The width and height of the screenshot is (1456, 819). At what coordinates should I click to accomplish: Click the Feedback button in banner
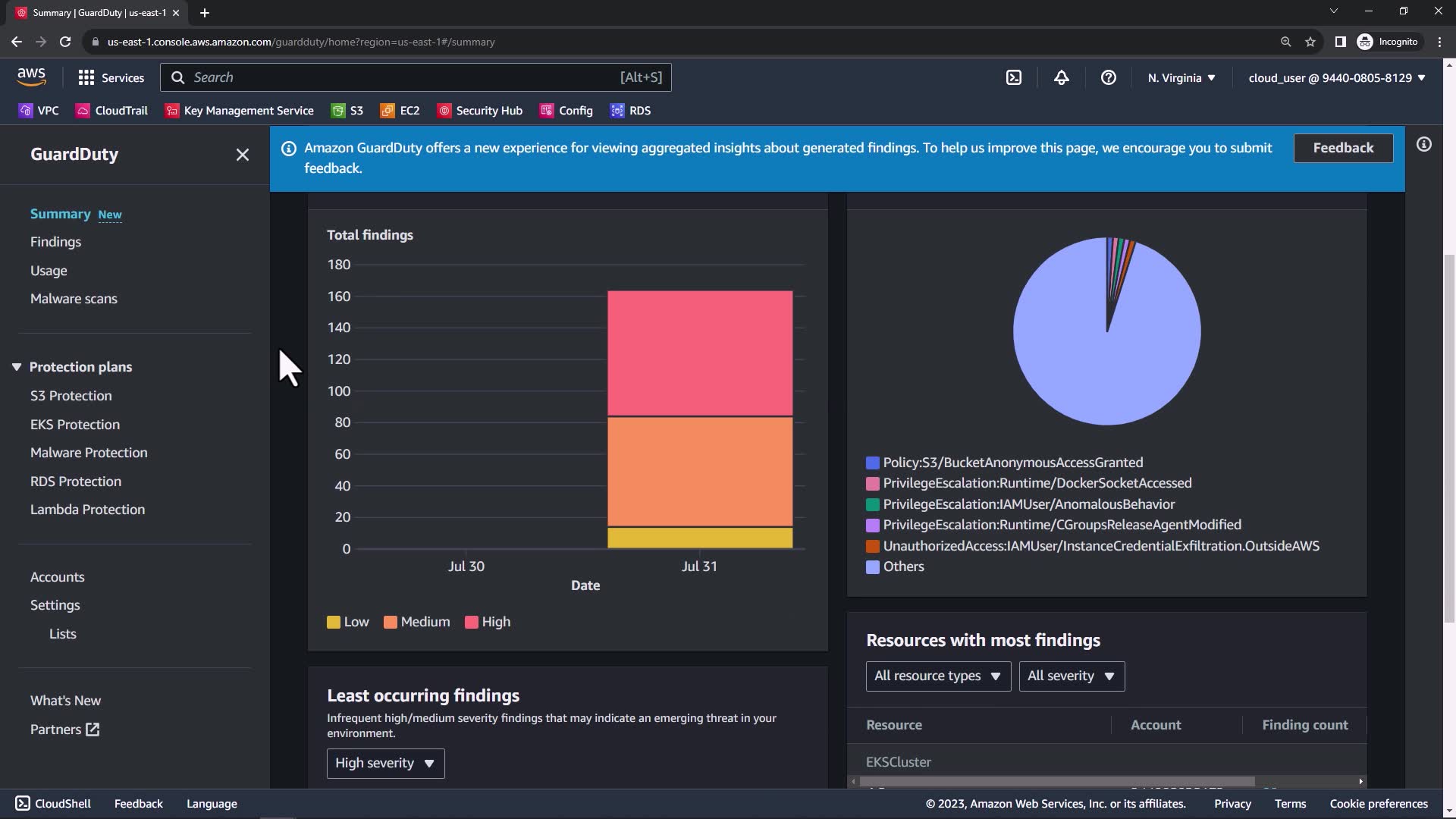click(x=1342, y=148)
